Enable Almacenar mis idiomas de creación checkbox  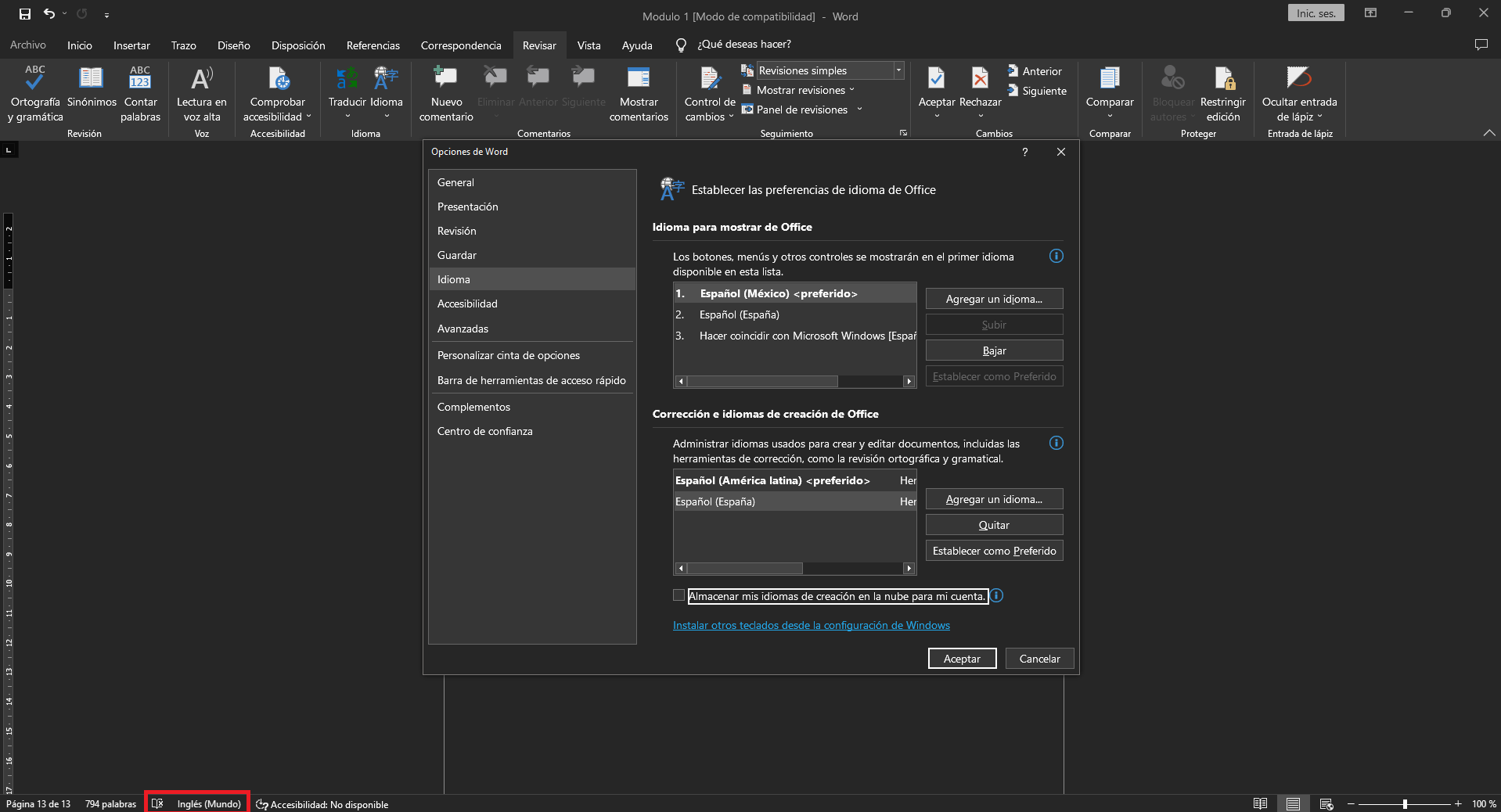(679, 595)
